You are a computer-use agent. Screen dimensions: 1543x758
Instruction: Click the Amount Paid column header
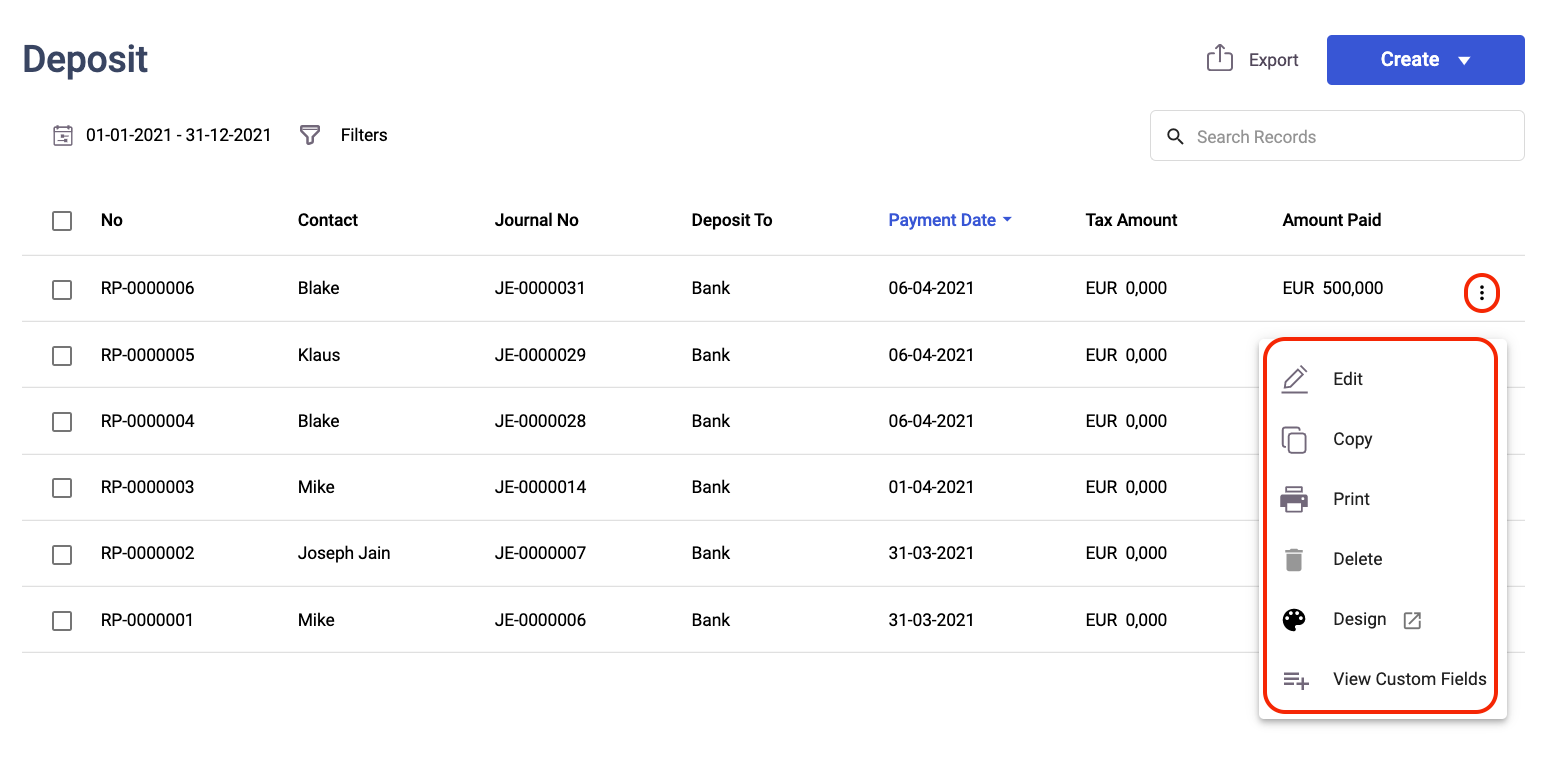tap(1331, 220)
